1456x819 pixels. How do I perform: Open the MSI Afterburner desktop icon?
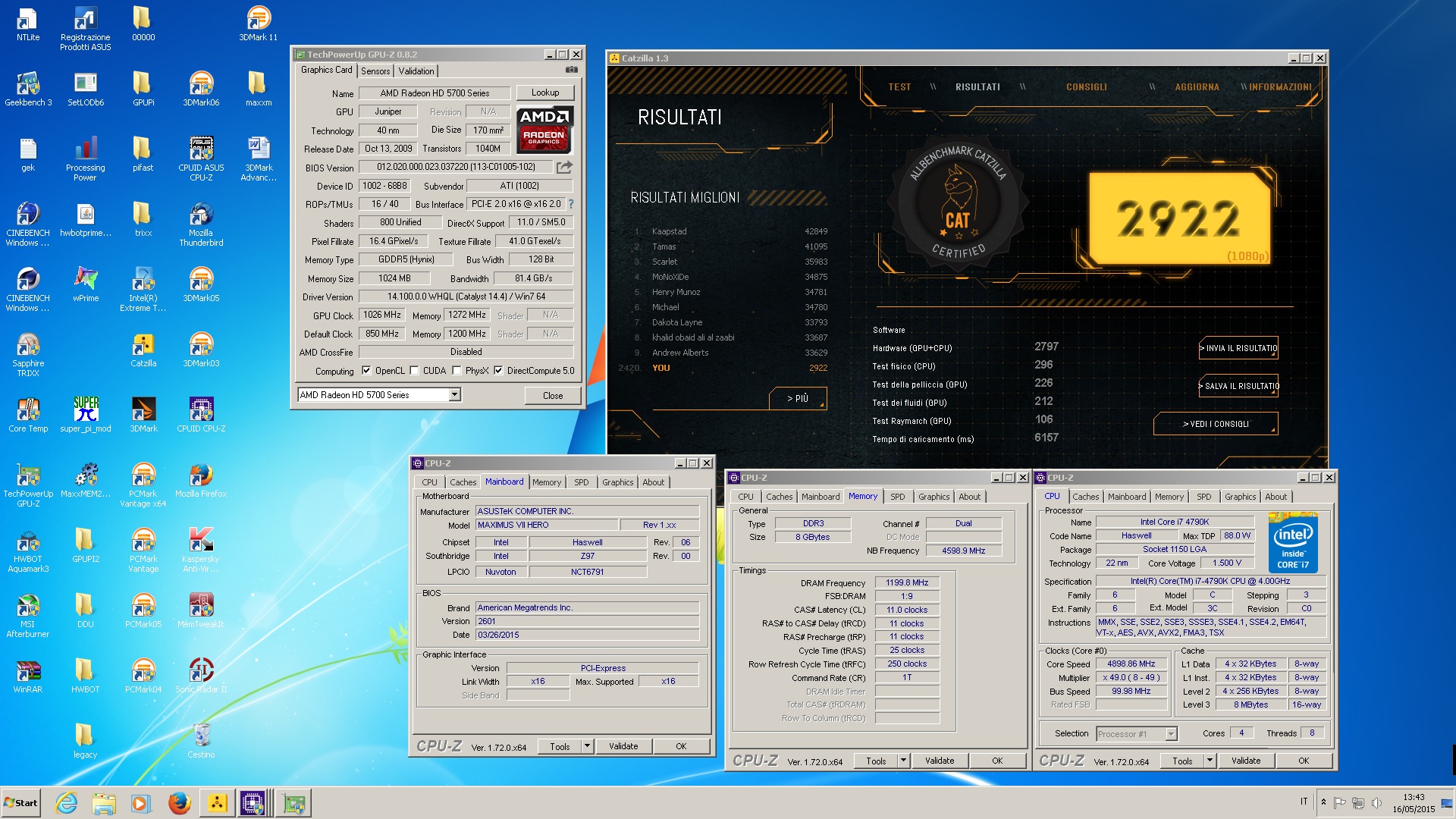click(28, 615)
